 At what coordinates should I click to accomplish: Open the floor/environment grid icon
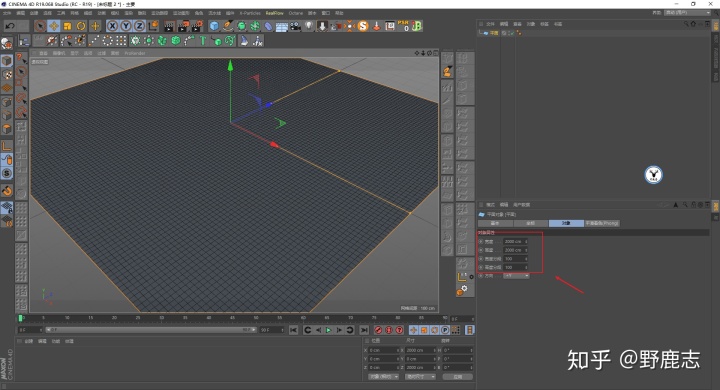[281, 26]
